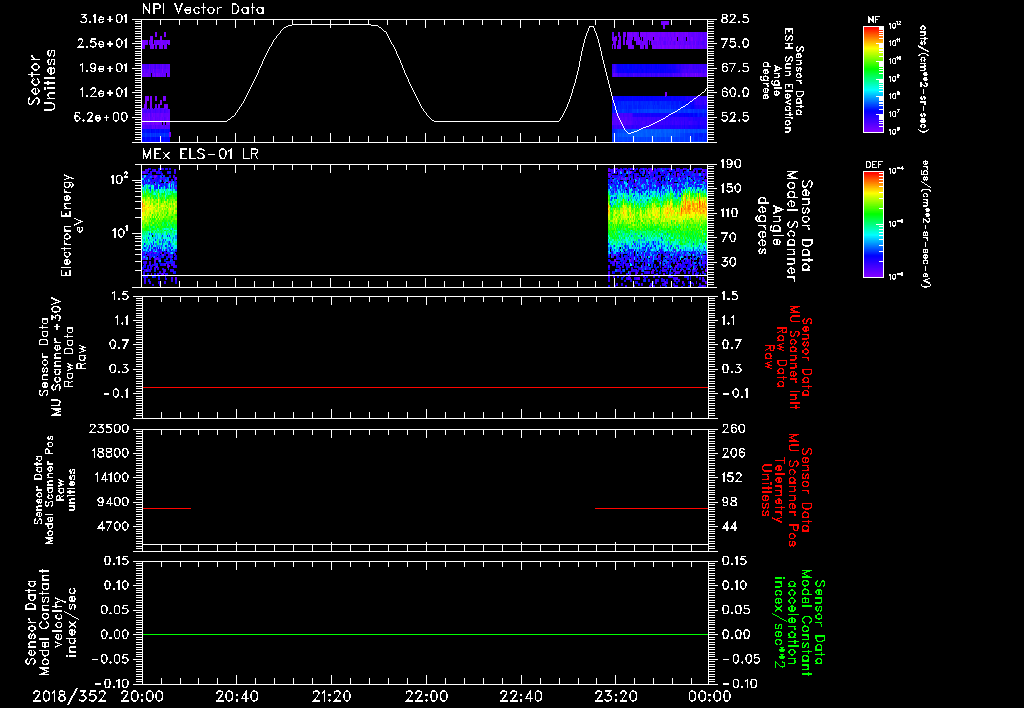Click the "2.5e+01" sector tick value
The image size is (1024, 708).
pos(104,43)
